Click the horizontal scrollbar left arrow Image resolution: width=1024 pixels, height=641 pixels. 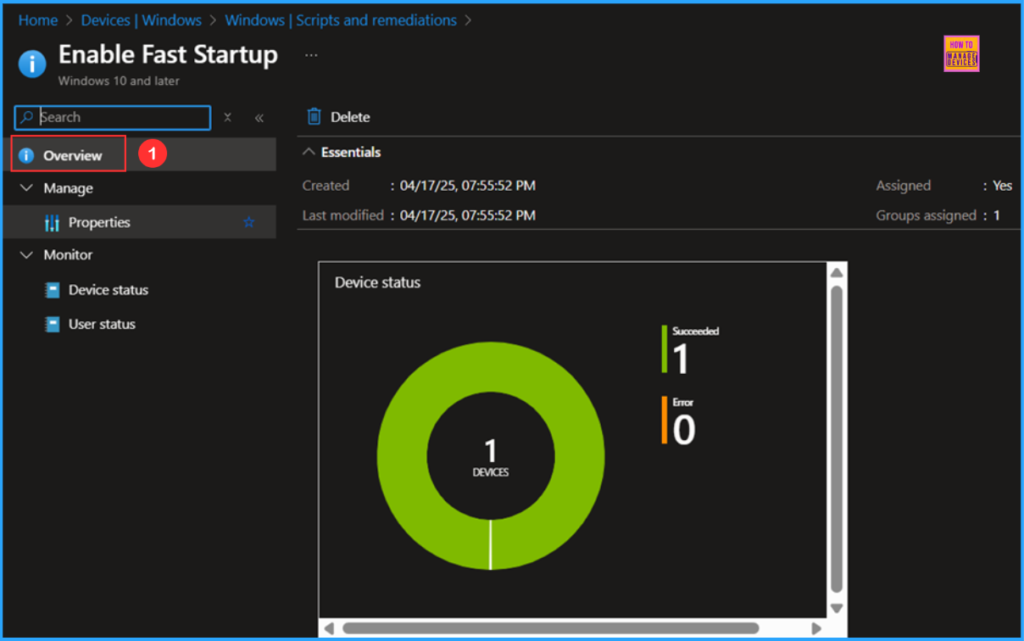(x=329, y=629)
